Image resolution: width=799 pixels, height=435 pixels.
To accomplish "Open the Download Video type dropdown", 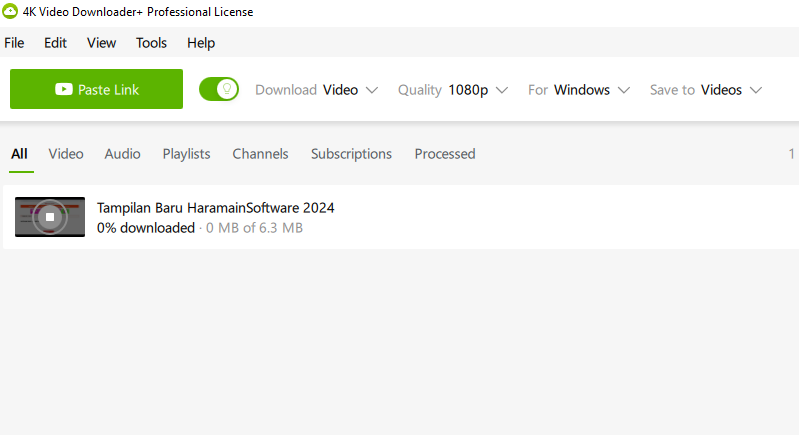I will [316, 90].
